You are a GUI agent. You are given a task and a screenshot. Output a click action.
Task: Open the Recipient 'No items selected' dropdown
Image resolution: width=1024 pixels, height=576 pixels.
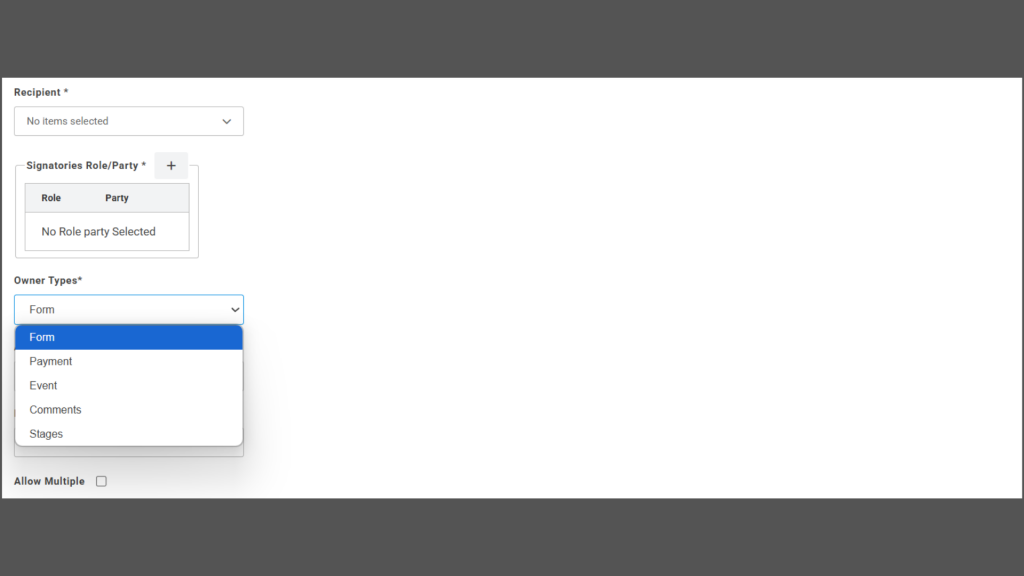129,121
